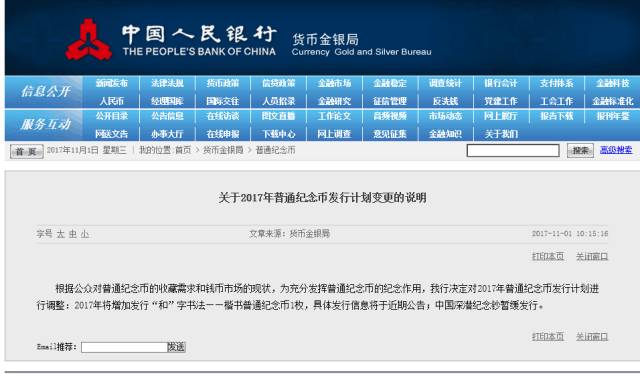Follow the 首页 breadcrumb link after 我的位置
The width and height of the screenshot is (640, 374).
coord(183,150)
